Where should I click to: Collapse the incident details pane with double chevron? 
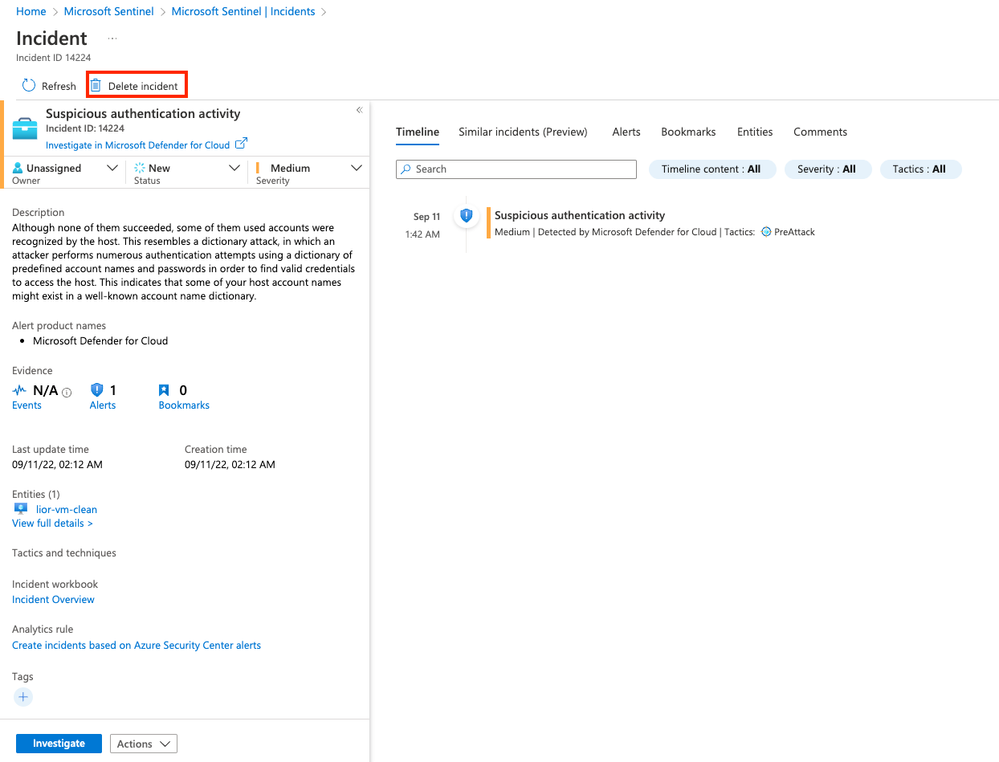click(x=359, y=110)
